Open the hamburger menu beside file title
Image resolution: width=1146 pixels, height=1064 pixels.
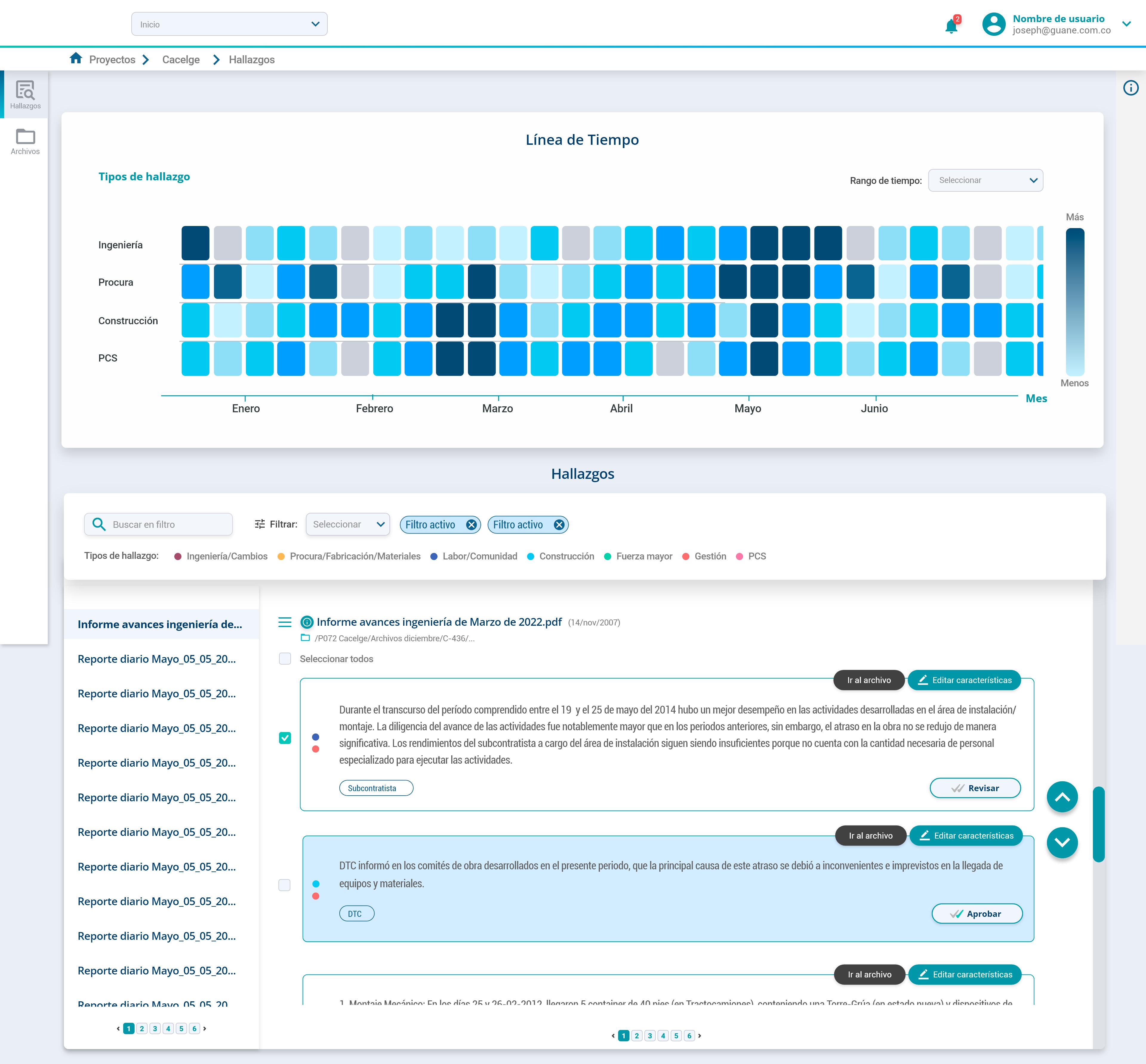point(285,622)
